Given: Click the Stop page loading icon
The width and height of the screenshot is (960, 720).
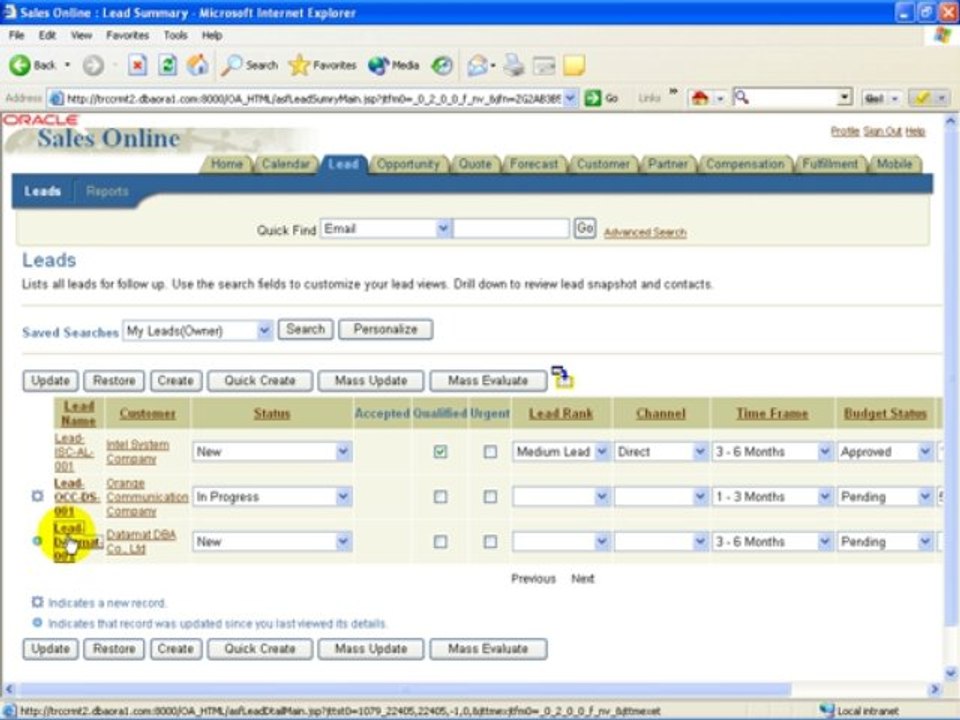Looking at the screenshot, I should point(138,65).
